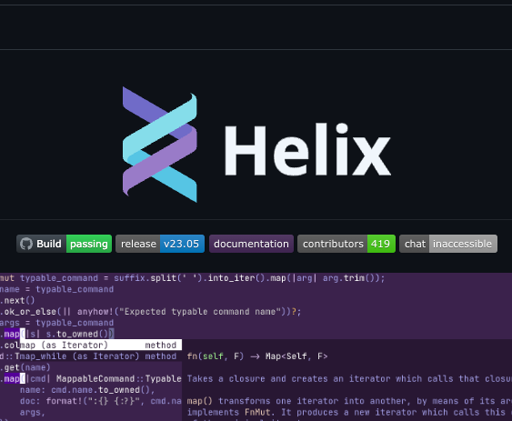Click the 'fn(self, F) -> Map<Self, F>' signature text
Viewport: 512px width, 421px height.
(257, 356)
